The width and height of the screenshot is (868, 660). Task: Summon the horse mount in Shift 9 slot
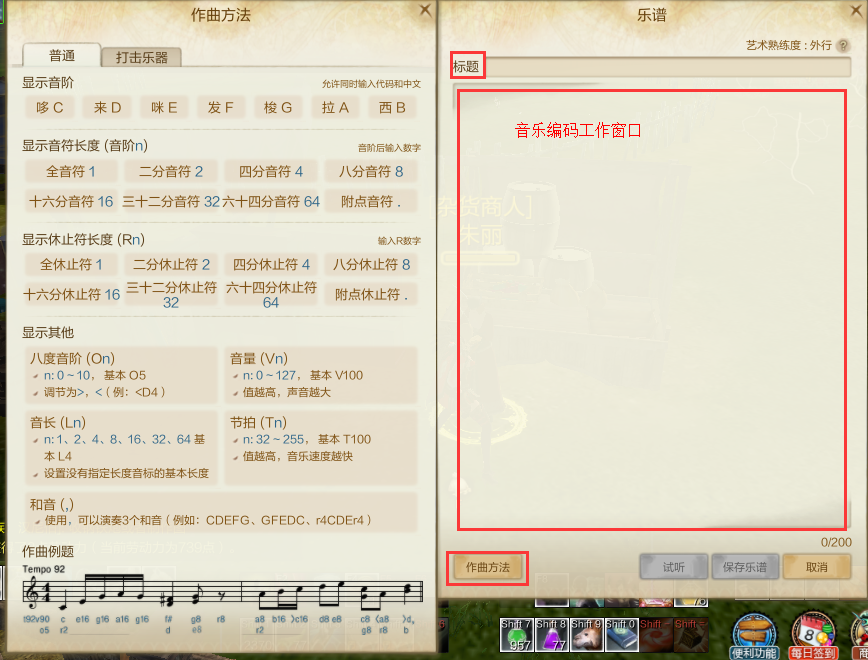587,635
